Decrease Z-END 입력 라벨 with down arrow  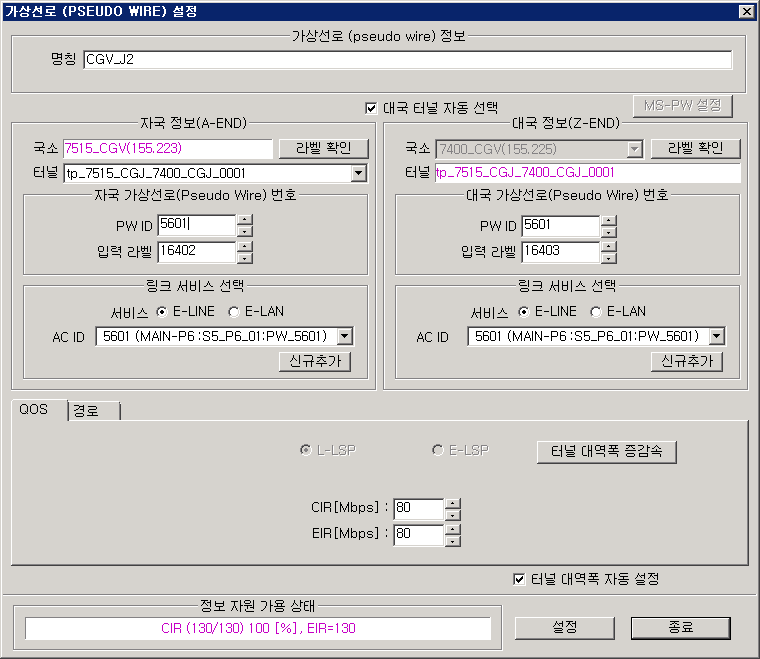pos(608,258)
